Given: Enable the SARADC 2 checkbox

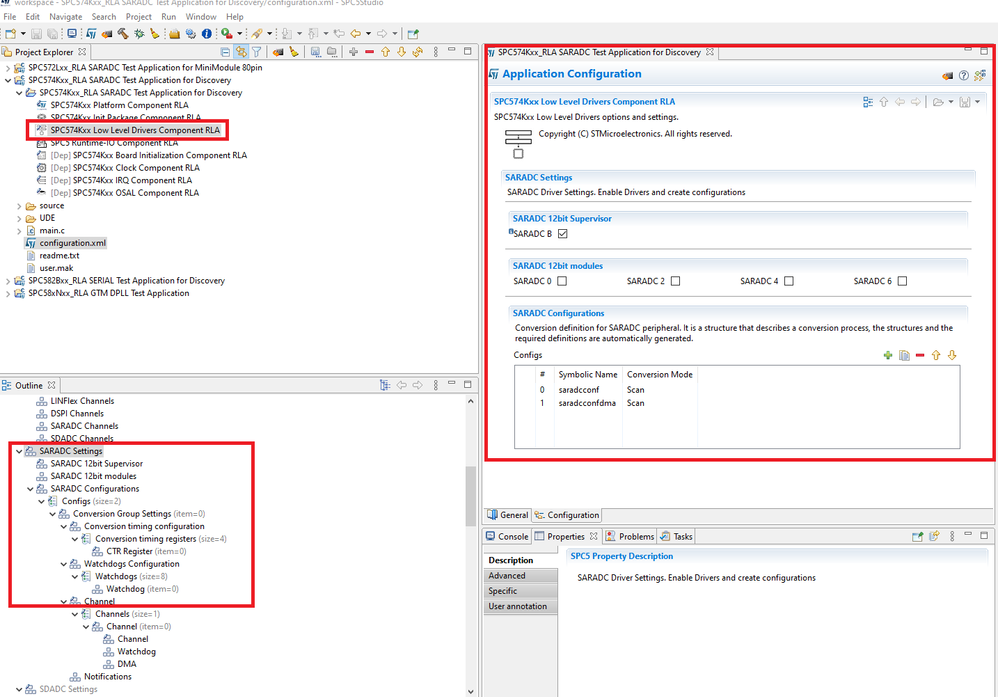Looking at the screenshot, I should click(x=675, y=281).
